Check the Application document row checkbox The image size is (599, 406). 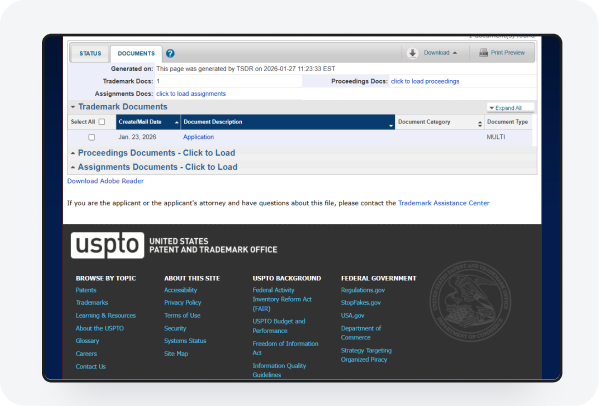click(x=92, y=137)
